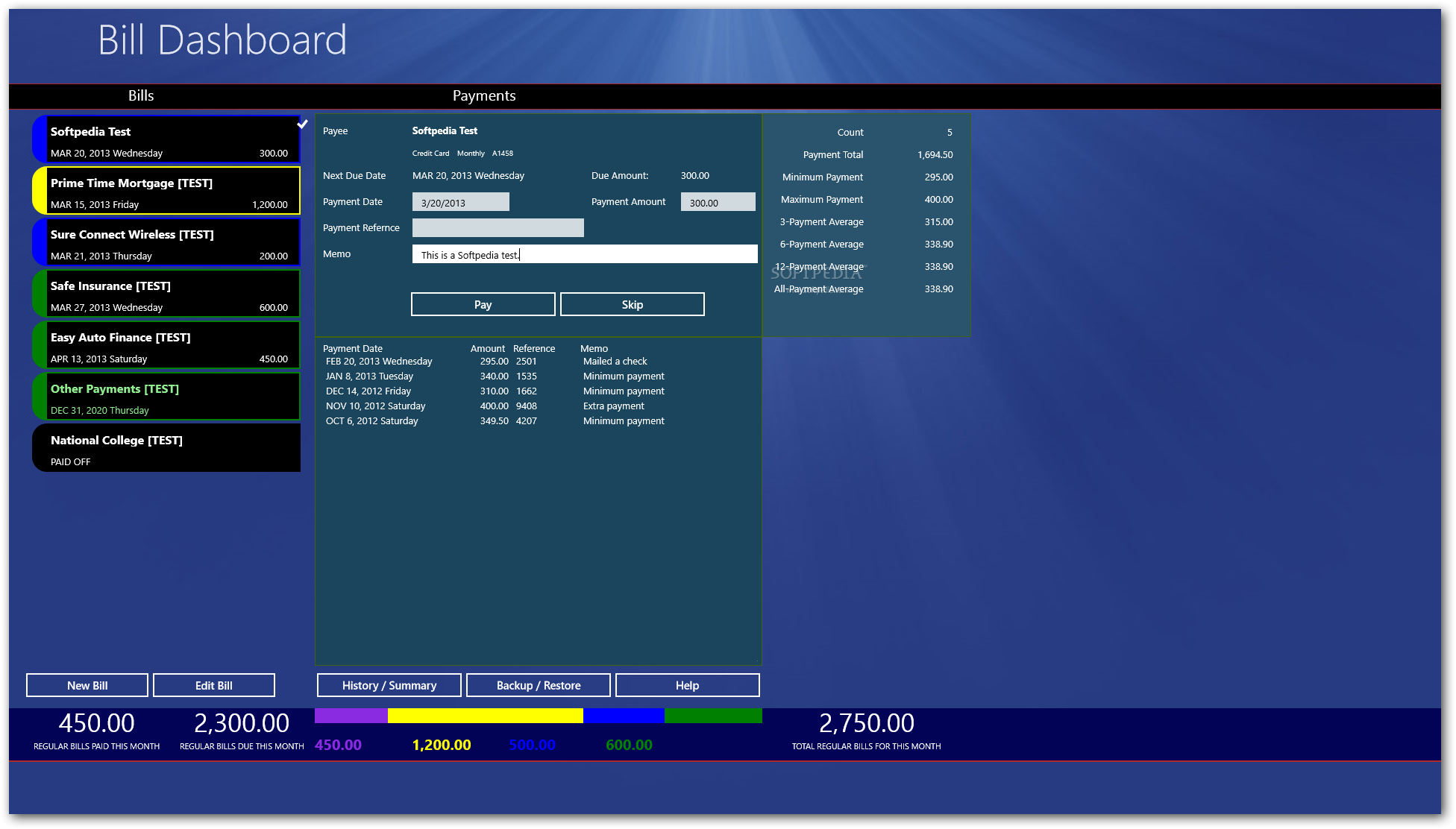Select the JAN 8, 2013 Tuesday payment row
Image resolution: width=1456 pixels, height=829 pixels.
537,376
